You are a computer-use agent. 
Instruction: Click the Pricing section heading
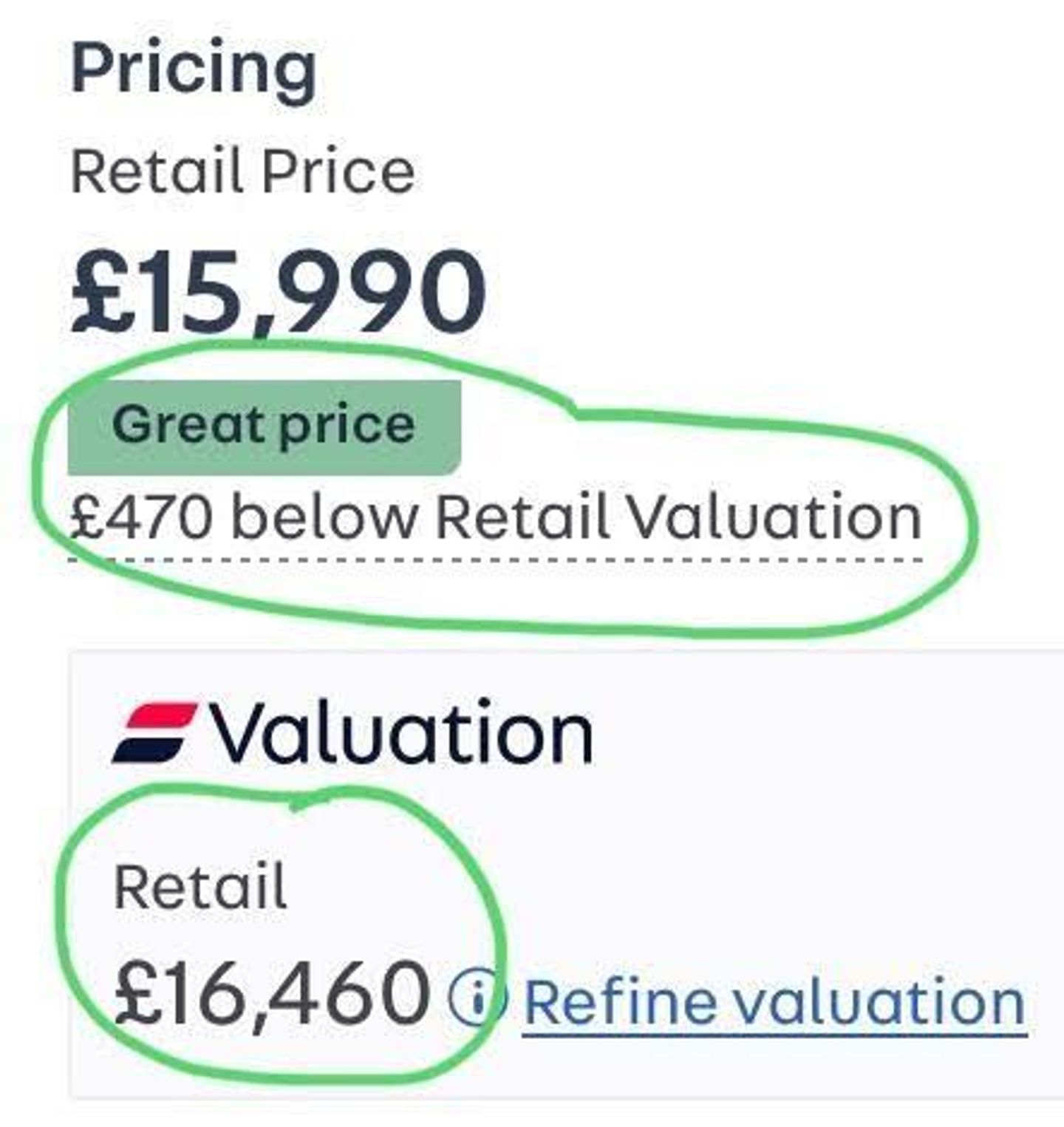(194, 69)
